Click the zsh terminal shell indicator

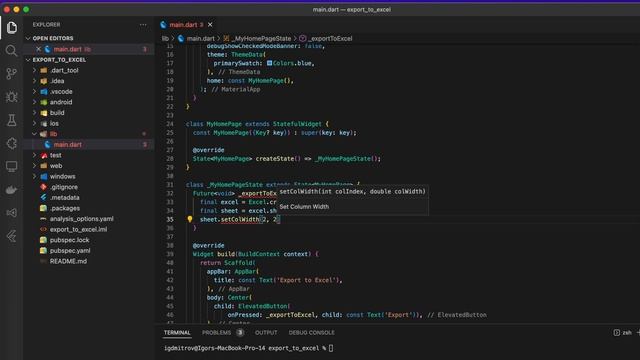(622, 333)
